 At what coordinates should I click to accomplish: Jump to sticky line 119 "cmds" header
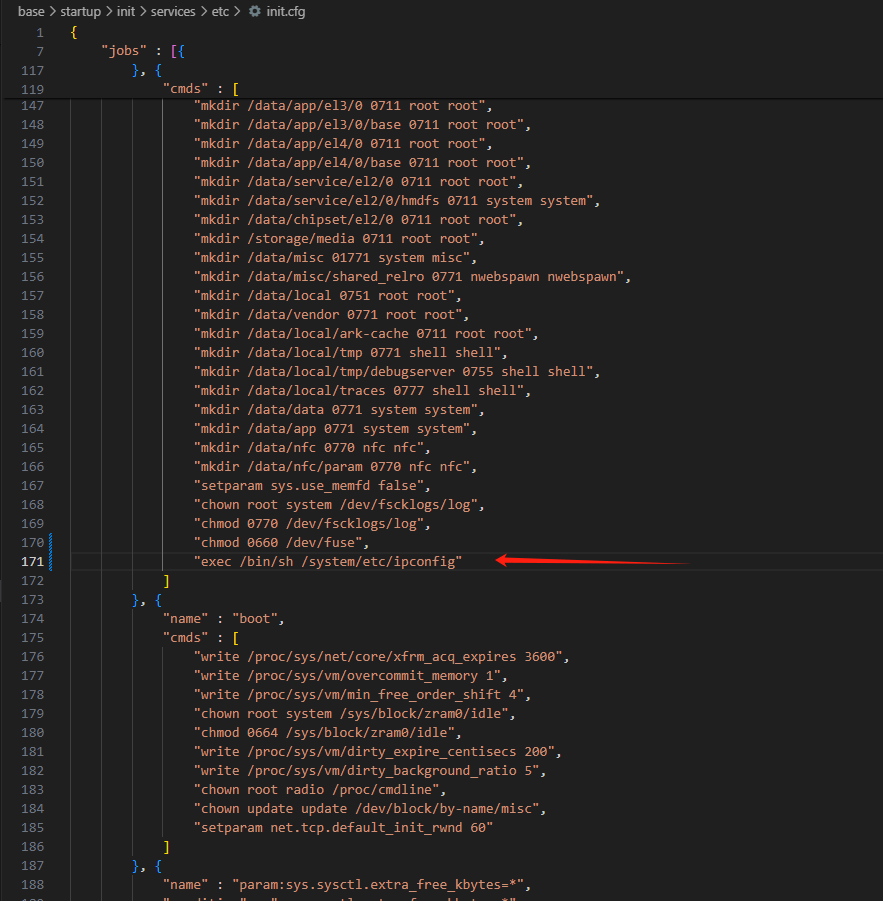201,89
